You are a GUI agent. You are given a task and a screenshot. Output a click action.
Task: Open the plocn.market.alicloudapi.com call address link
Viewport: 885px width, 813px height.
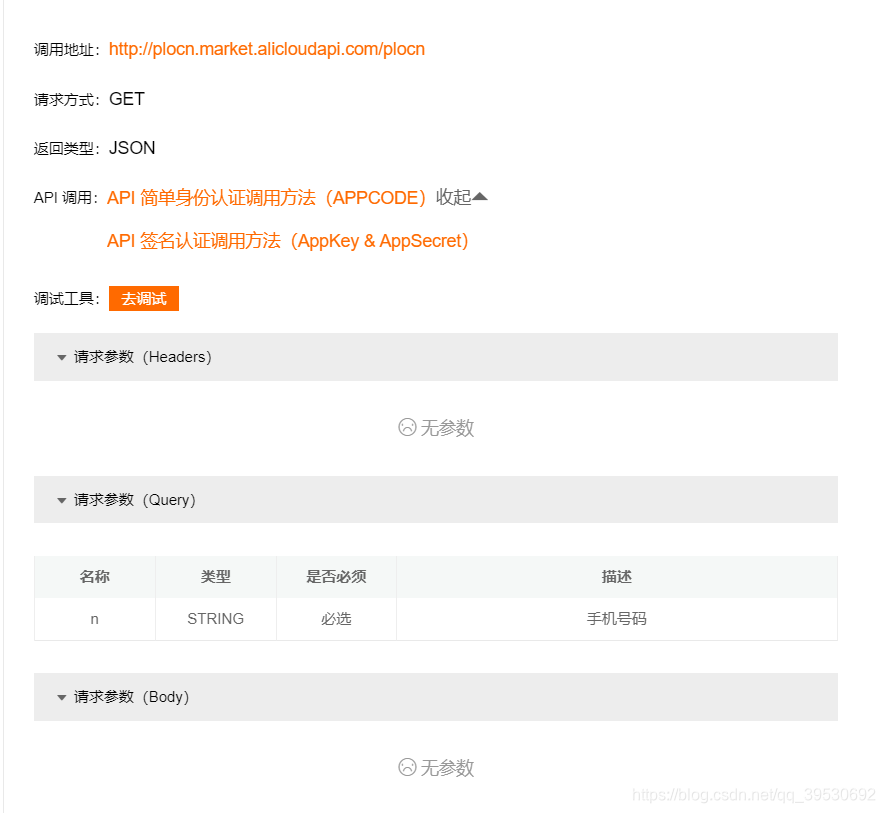tap(266, 49)
